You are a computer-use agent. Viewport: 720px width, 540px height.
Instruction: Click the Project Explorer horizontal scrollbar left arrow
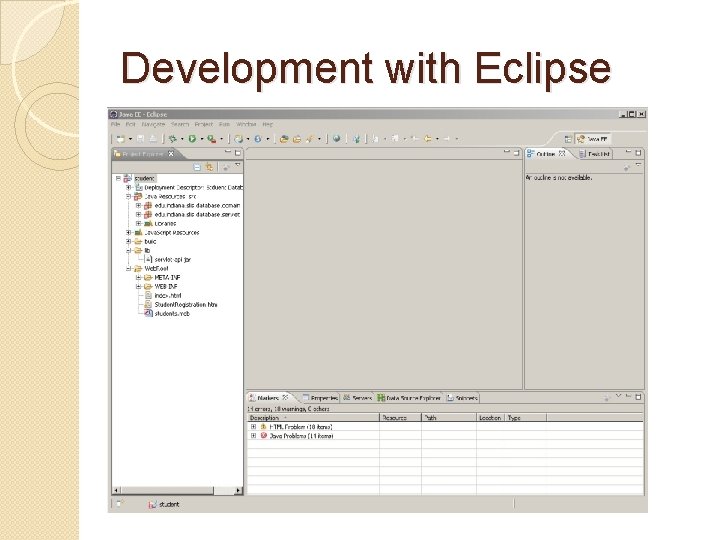pos(116,490)
